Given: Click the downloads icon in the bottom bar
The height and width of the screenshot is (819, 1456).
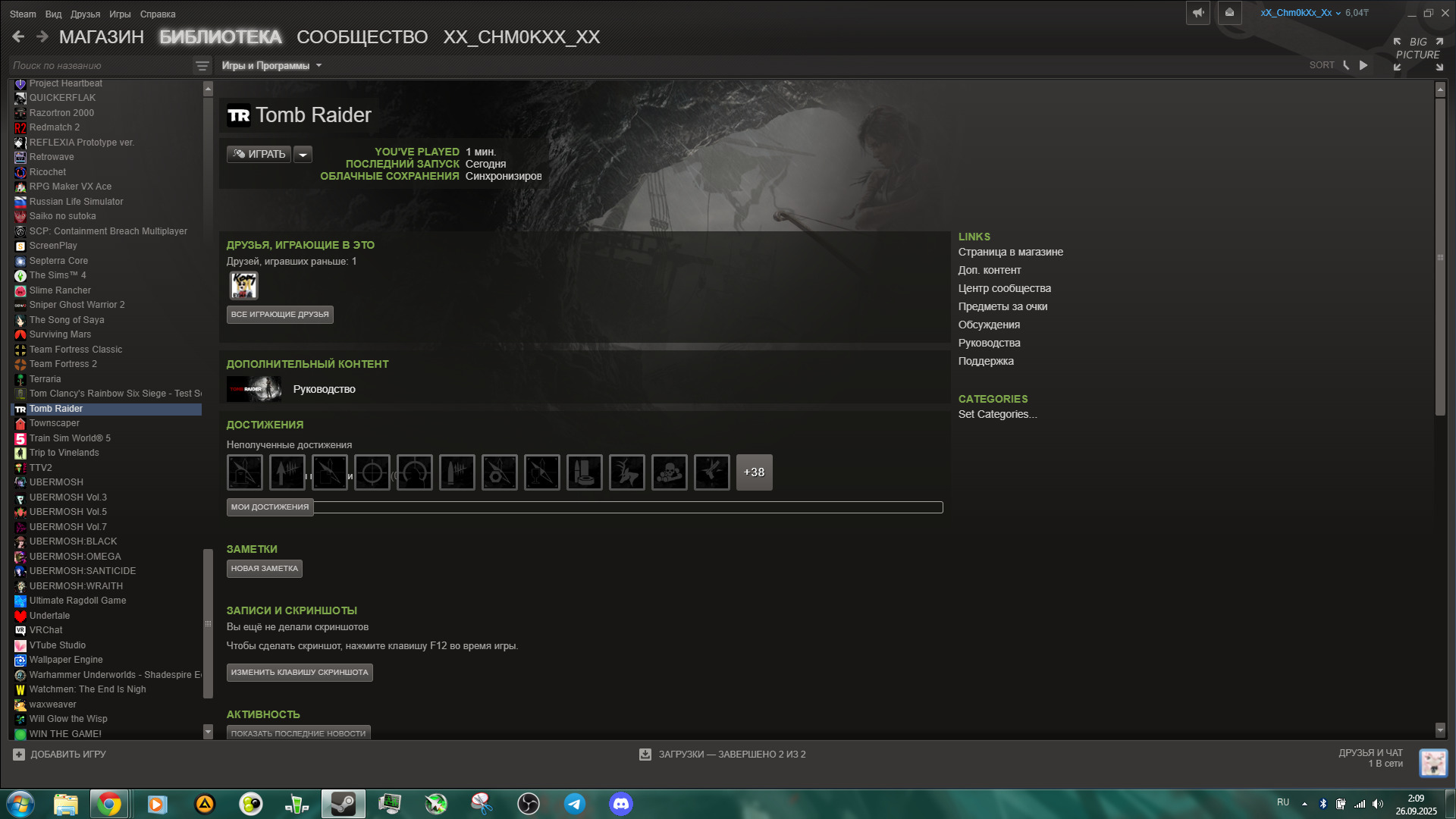Looking at the screenshot, I should tap(645, 755).
